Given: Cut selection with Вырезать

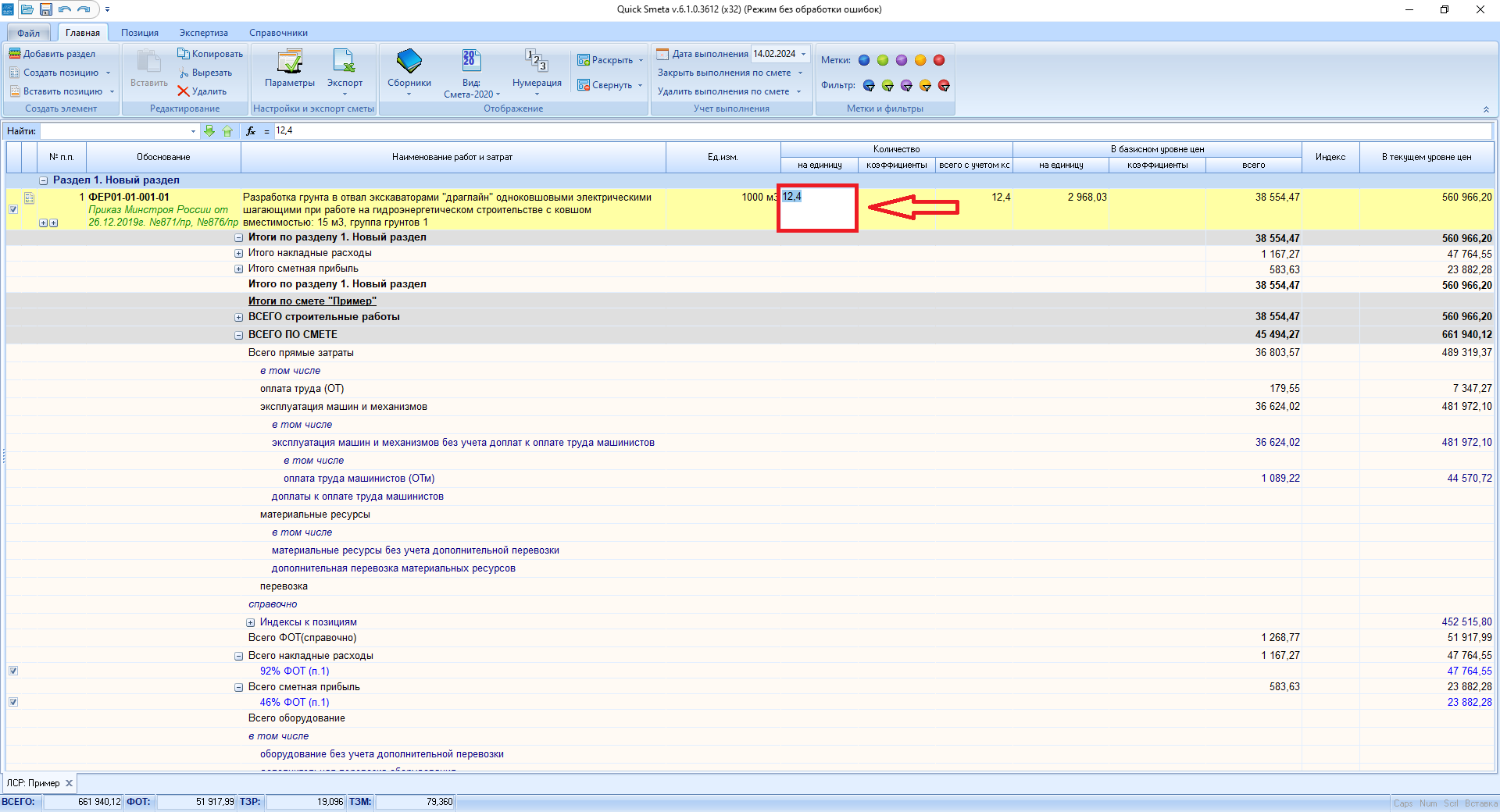Looking at the screenshot, I should [205, 73].
